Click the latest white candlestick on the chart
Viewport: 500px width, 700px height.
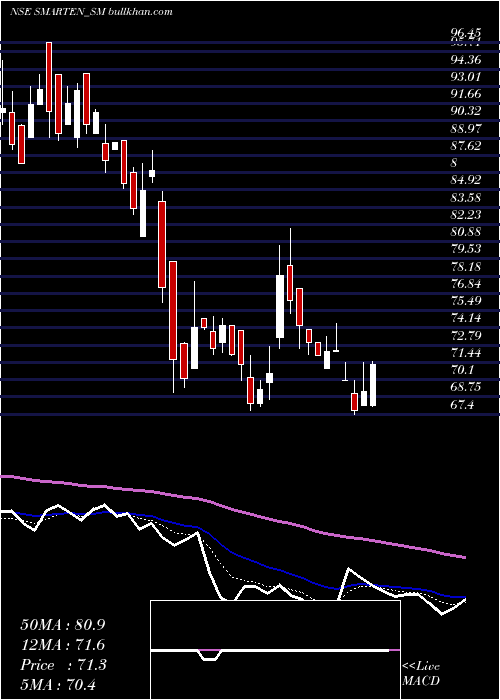(x=373, y=385)
